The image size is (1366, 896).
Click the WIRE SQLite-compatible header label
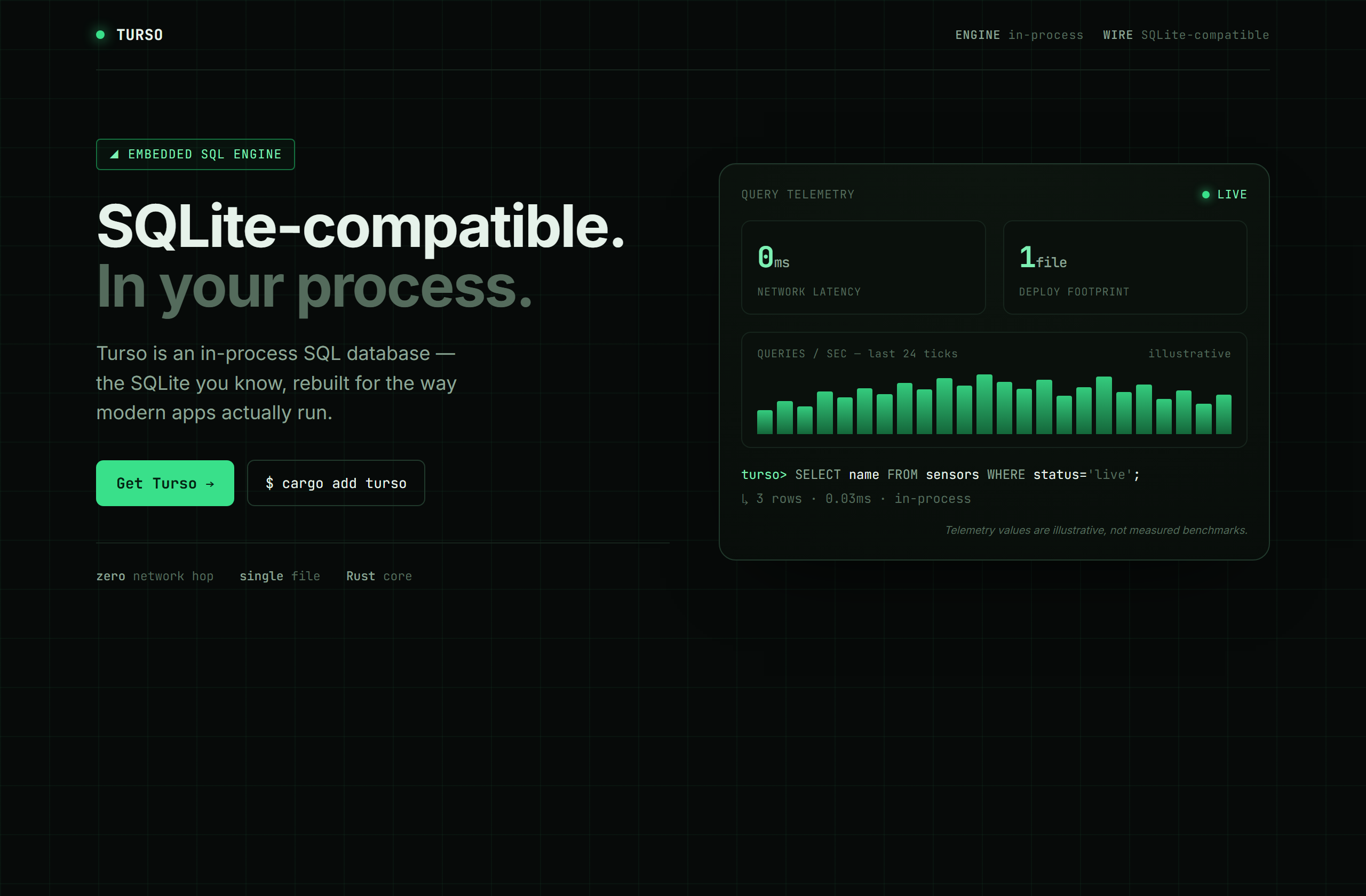(x=1186, y=35)
